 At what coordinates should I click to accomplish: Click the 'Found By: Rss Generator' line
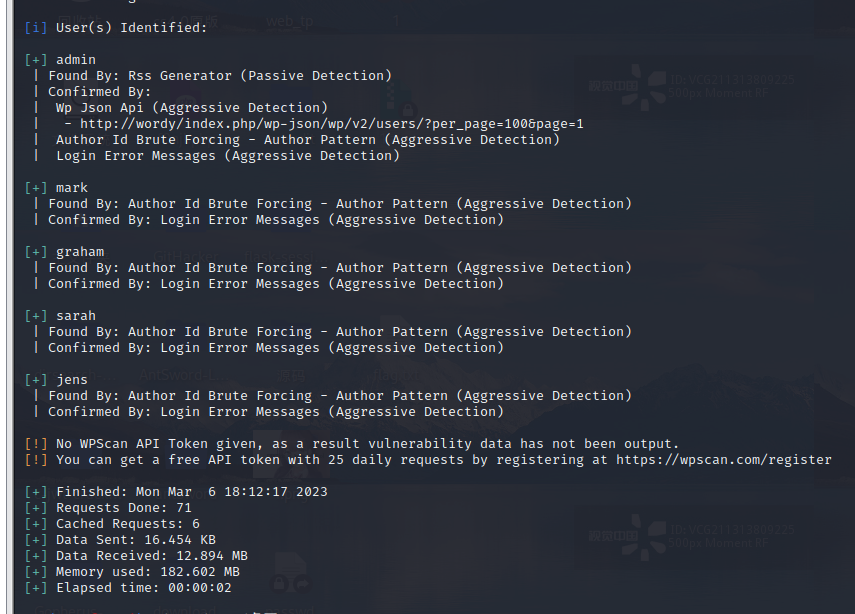[x=220, y=76]
